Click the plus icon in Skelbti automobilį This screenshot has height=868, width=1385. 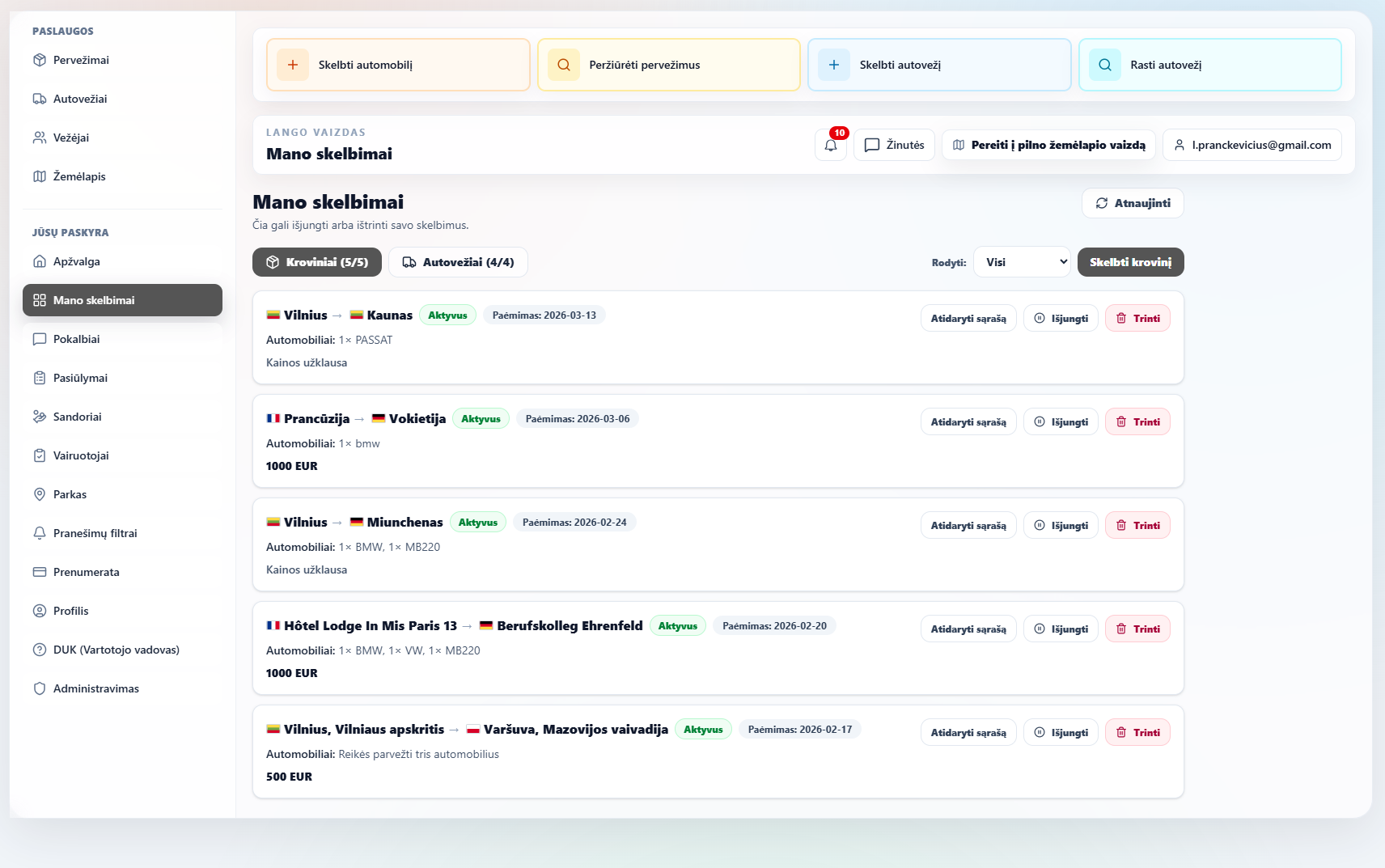(293, 65)
